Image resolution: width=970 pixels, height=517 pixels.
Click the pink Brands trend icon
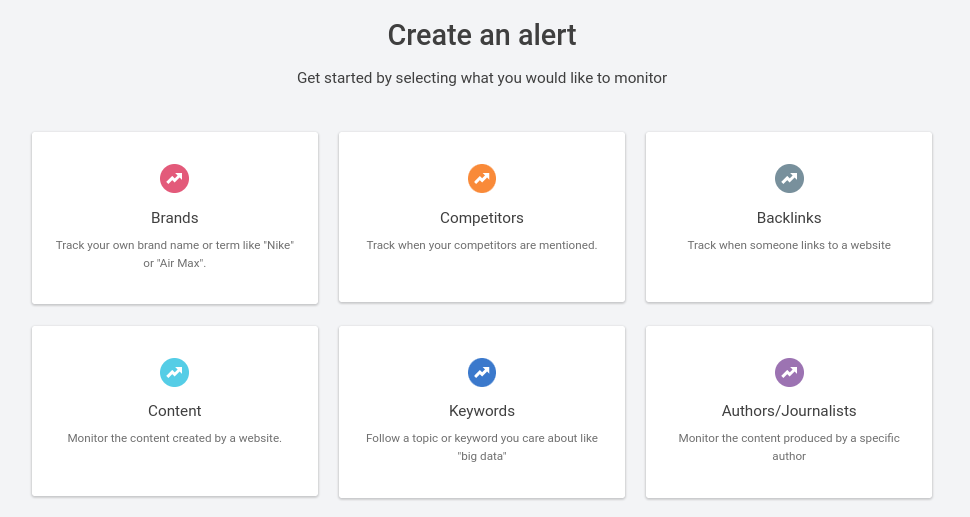click(175, 179)
